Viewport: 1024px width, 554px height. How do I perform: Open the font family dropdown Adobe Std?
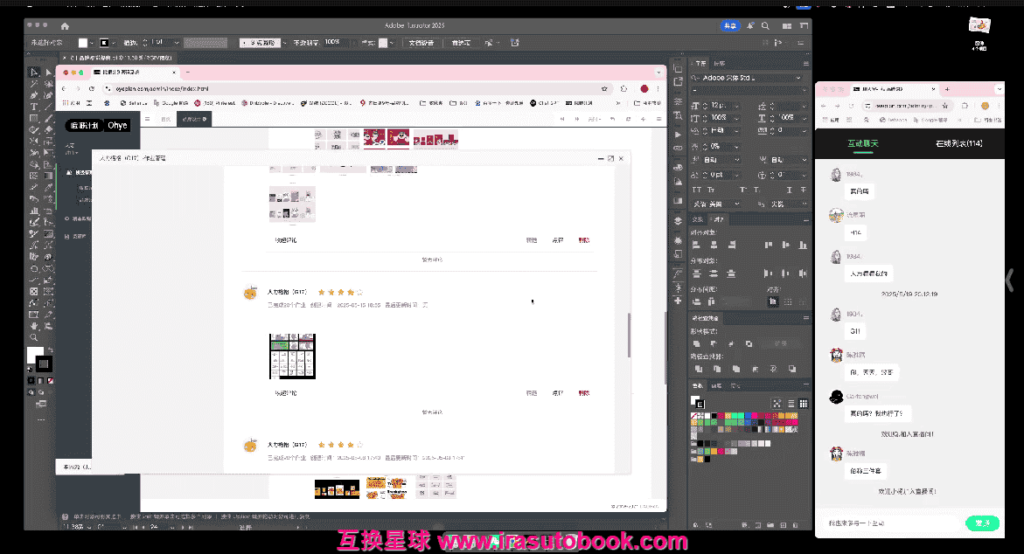coord(798,78)
